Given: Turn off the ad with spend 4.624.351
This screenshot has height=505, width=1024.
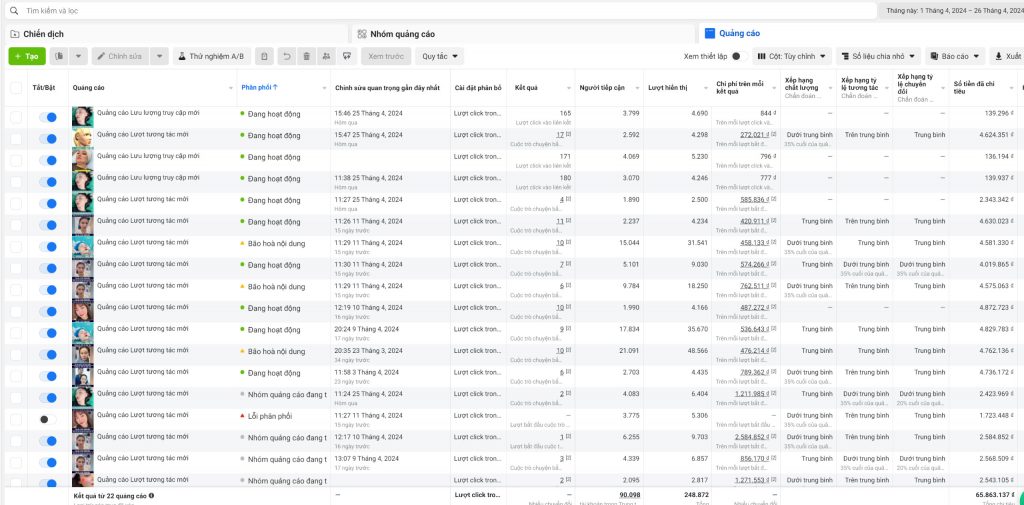Looking at the screenshot, I should tap(48, 139).
